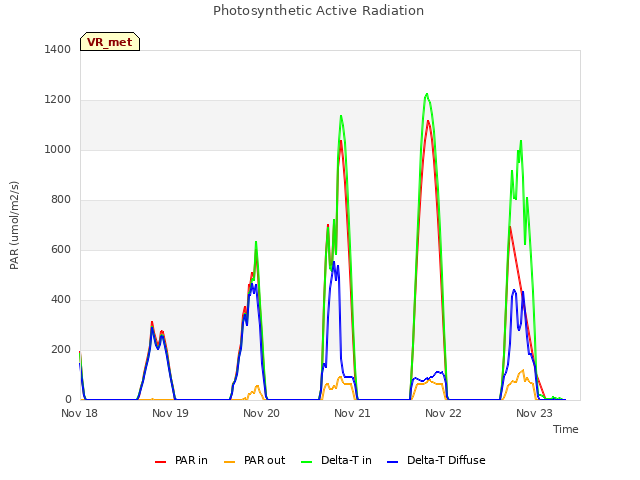Click the 800 y-axis tick label
This screenshot has width=640, height=480.
pyautogui.click(x=61, y=200)
